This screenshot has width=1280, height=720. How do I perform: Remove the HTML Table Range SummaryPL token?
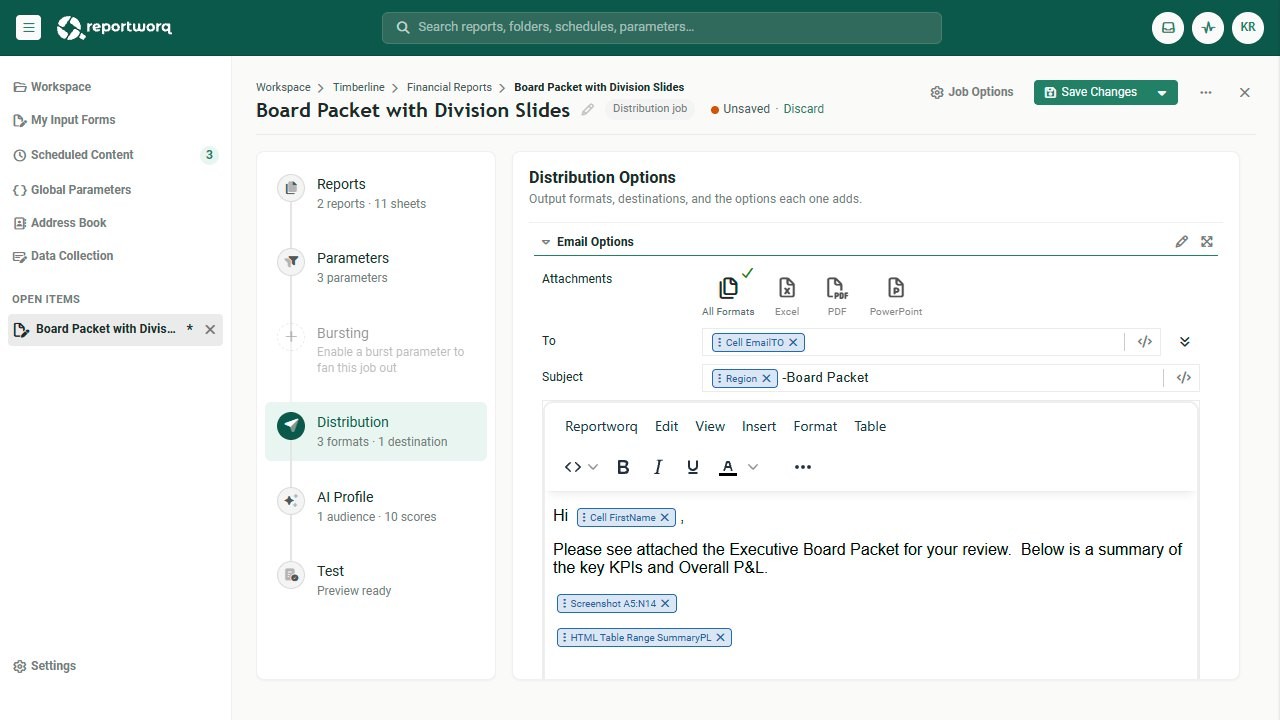[x=720, y=638]
